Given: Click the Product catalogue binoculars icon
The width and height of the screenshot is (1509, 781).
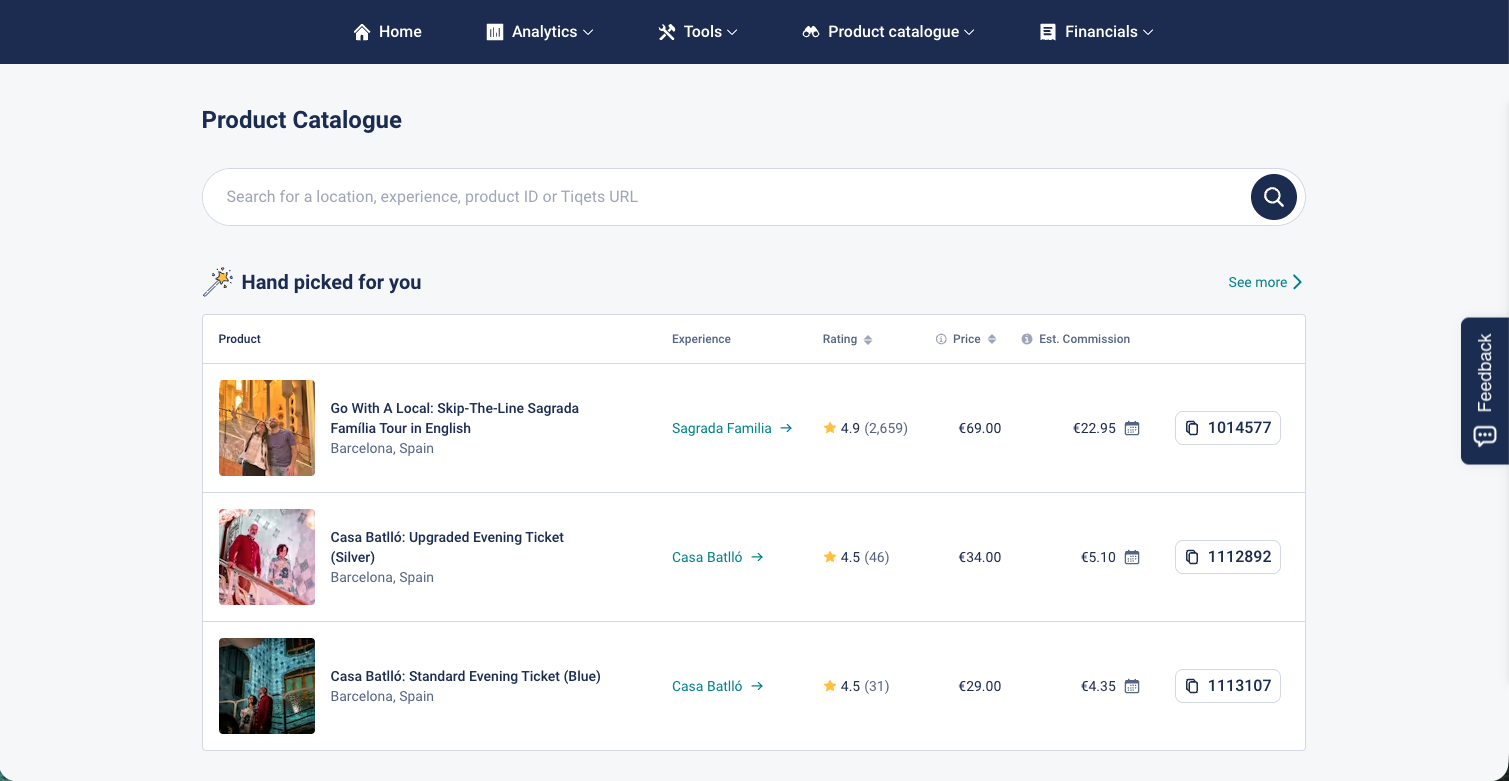Looking at the screenshot, I should click(x=811, y=32).
